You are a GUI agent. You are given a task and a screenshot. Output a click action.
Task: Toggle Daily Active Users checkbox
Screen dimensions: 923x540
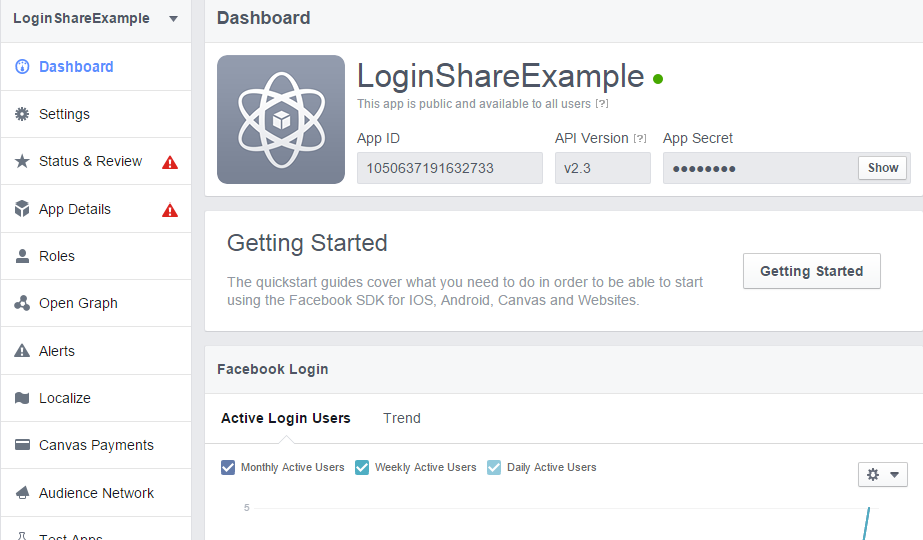pyautogui.click(x=494, y=467)
